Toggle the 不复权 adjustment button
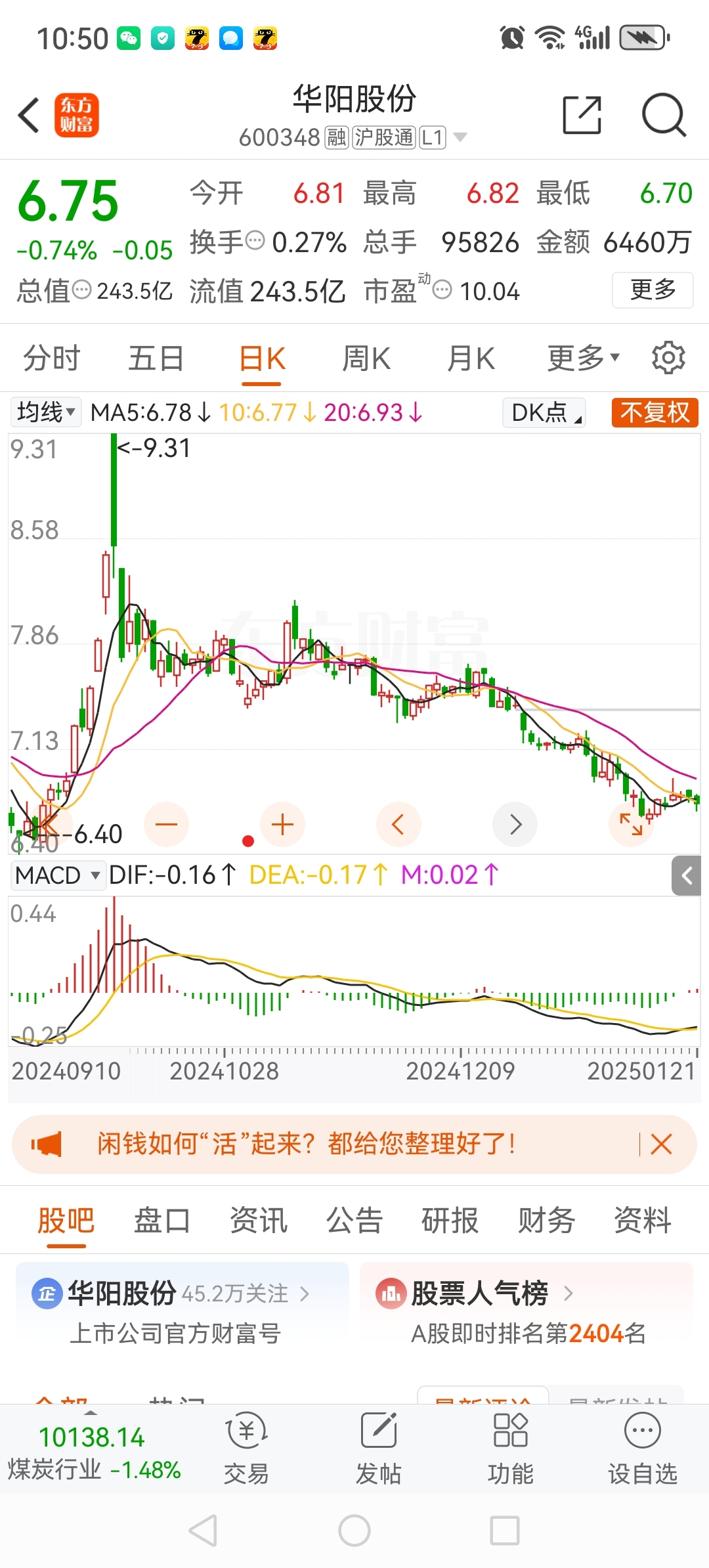This screenshot has width=709, height=1568. [655, 412]
